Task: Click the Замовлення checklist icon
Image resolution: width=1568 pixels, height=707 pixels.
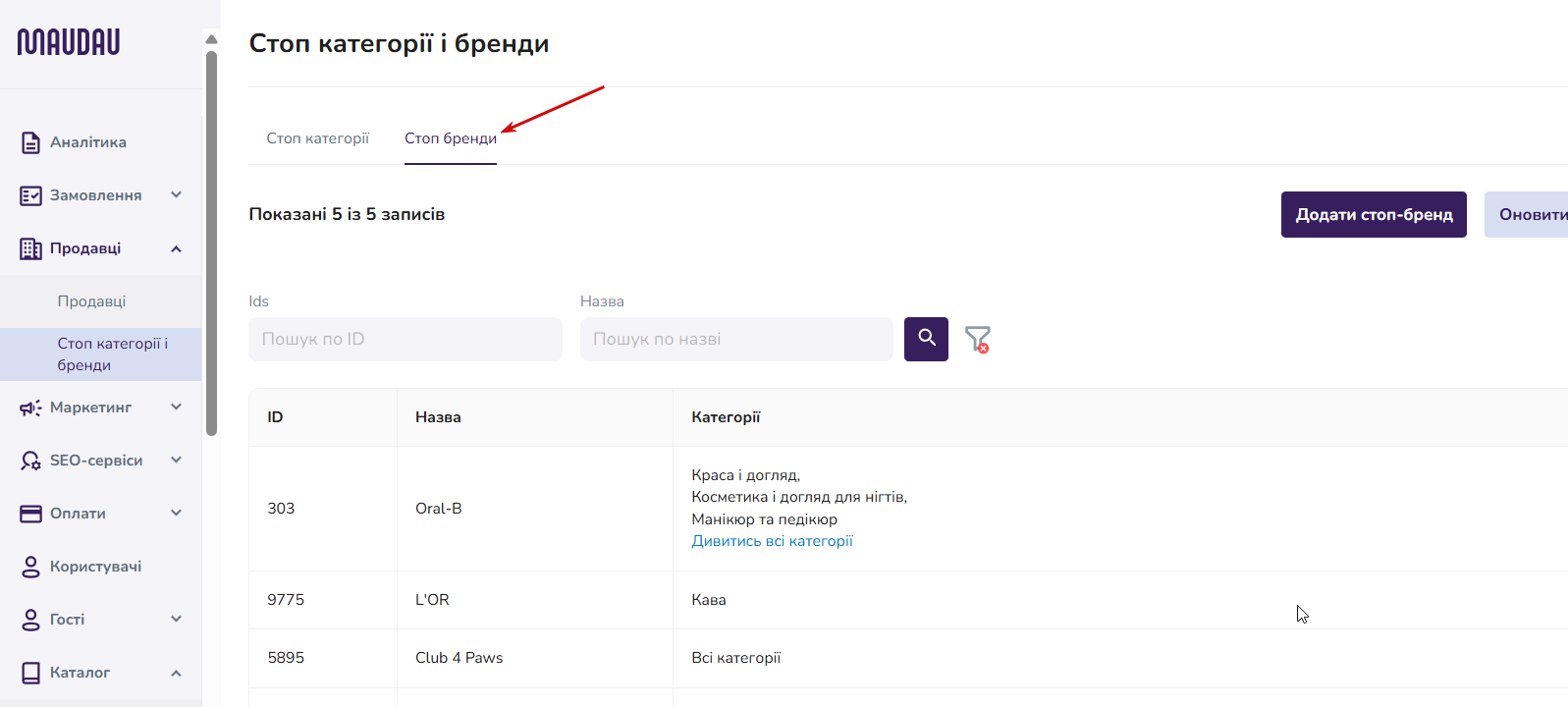Action: point(30,195)
